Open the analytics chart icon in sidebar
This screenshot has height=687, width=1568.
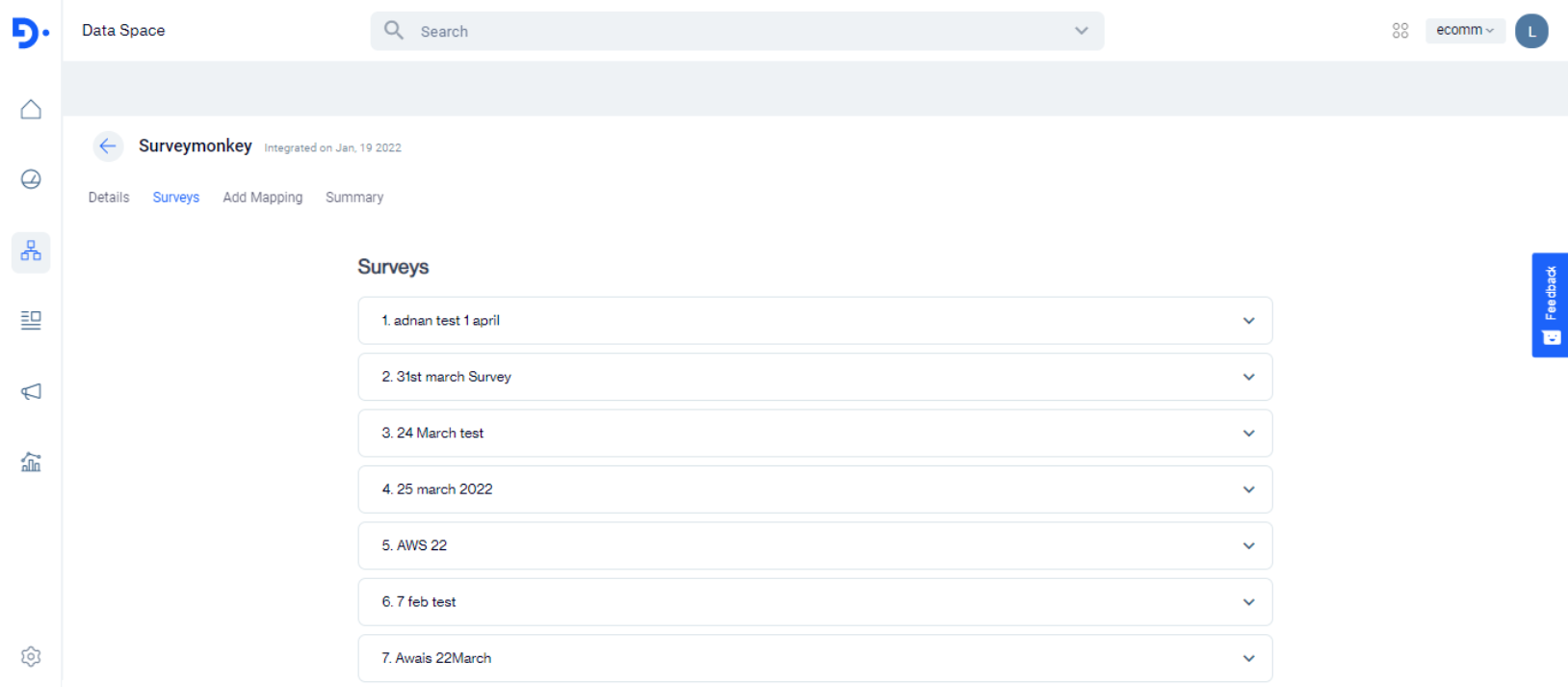coord(31,462)
